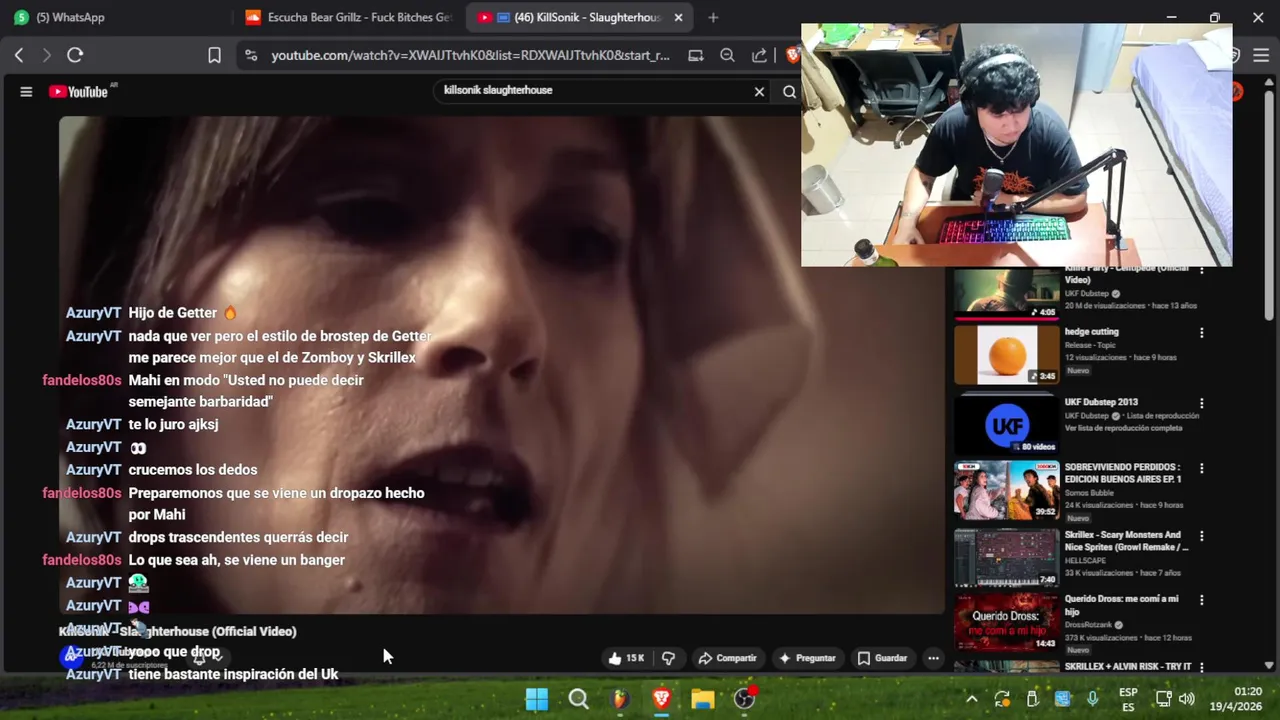This screenshot has height=720, width=1280.
Task: Expand hidden system tray icons chevron
Action: click(x=971, y=699)
